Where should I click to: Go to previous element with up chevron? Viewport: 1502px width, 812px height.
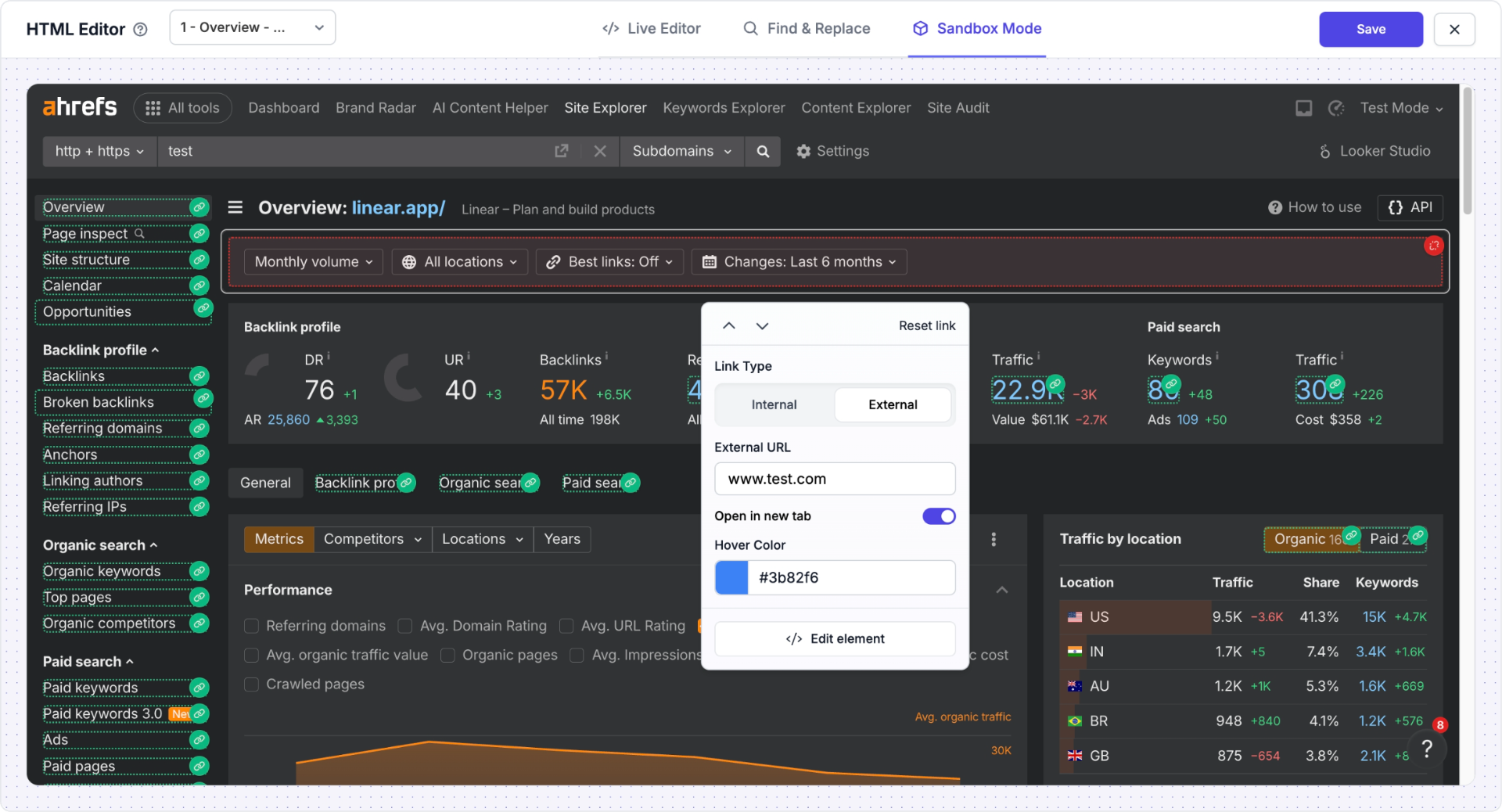click(728, 325)
